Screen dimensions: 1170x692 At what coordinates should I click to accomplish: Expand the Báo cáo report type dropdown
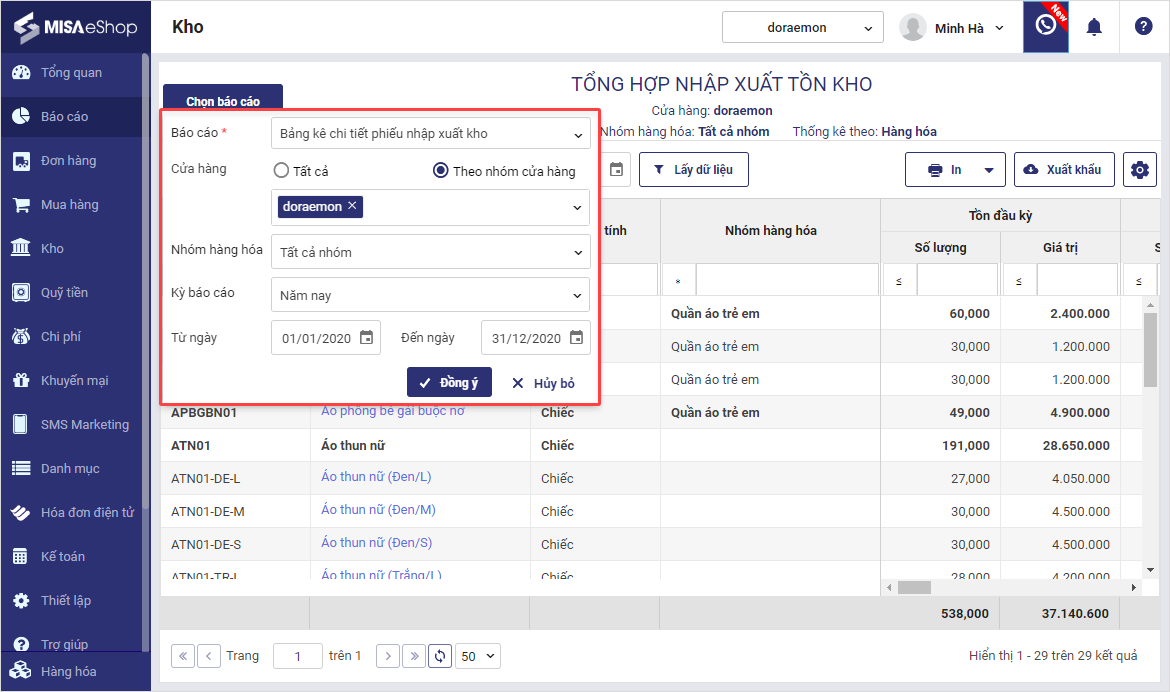click(430, 134)
